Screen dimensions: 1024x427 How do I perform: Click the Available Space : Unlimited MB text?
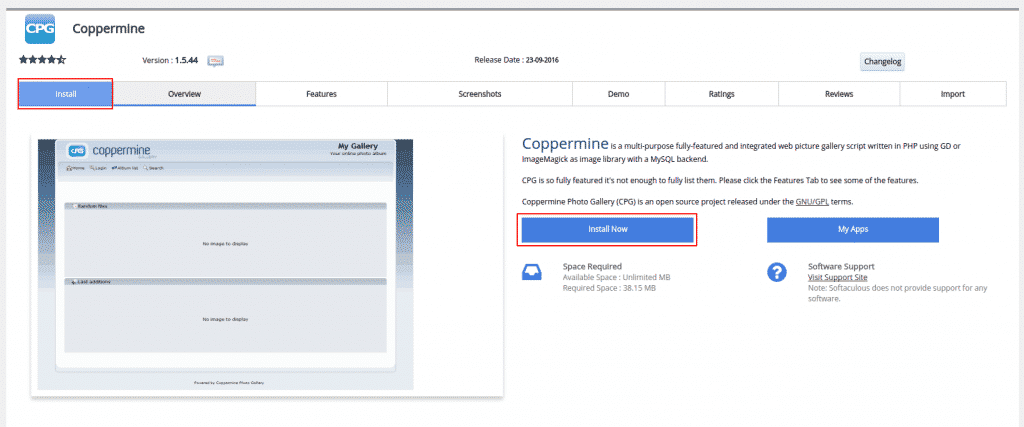616,277
